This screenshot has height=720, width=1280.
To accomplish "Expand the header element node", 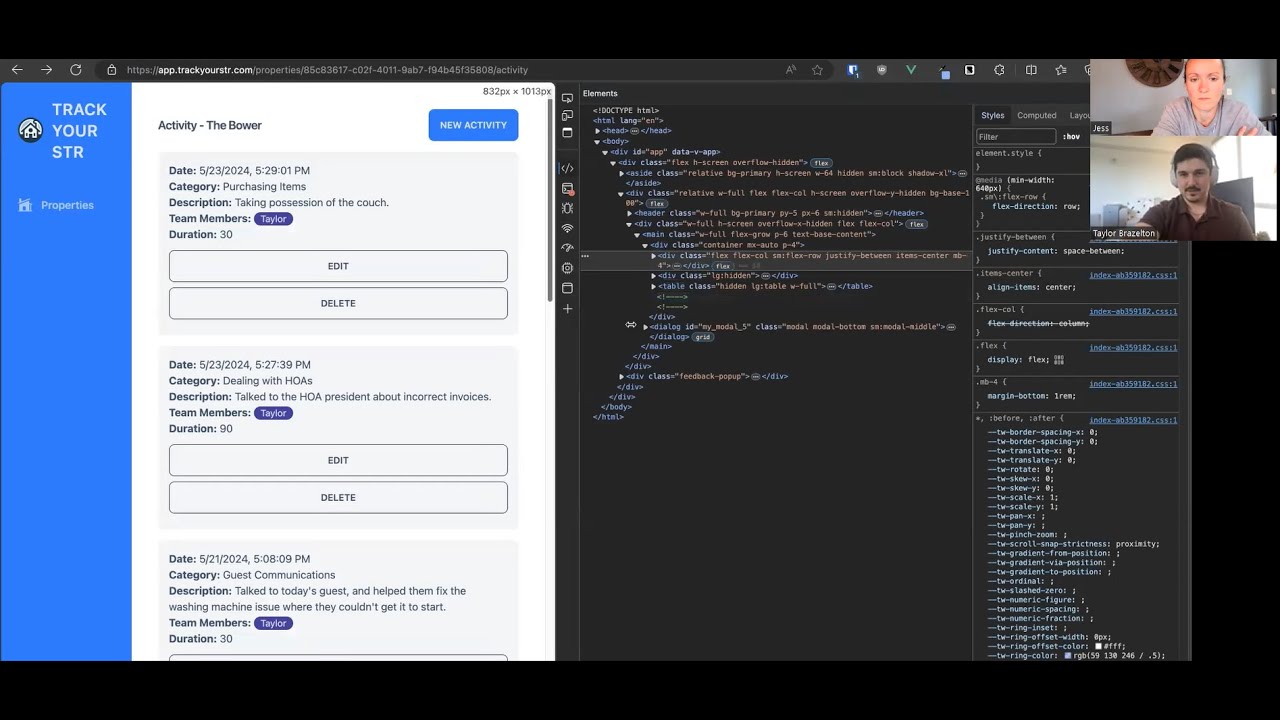I will click(x=629, y=213).
